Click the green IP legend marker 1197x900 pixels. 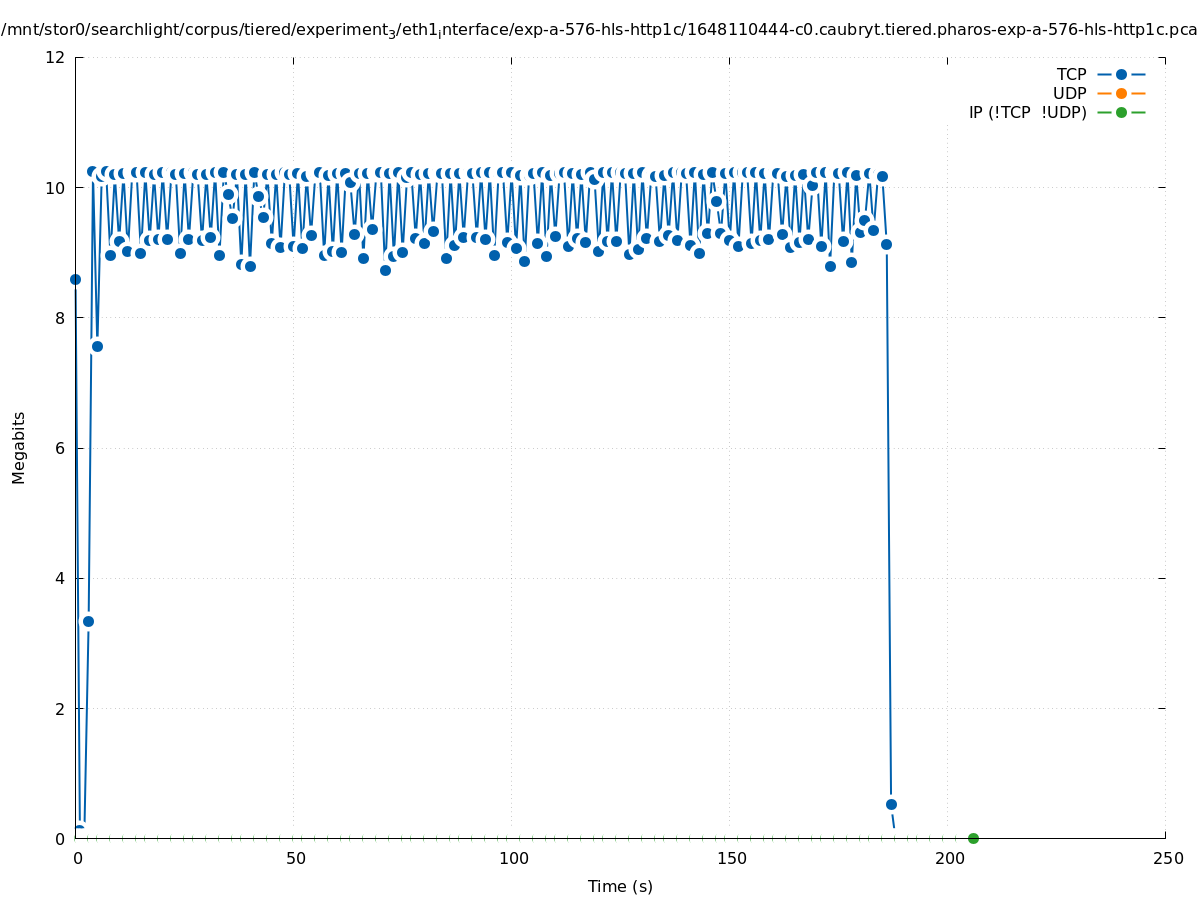[1121, 112]
